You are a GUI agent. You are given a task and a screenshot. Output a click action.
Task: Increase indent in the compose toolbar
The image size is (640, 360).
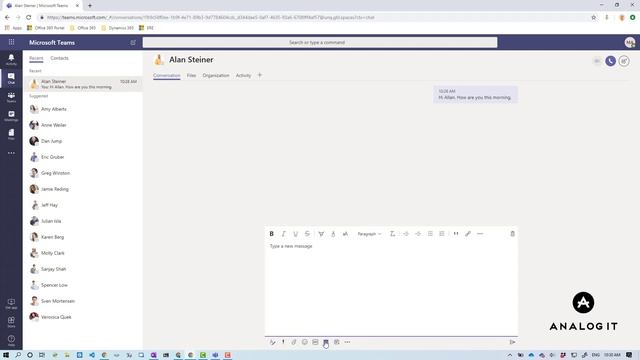pyautogui.click(x=418, y=234)
